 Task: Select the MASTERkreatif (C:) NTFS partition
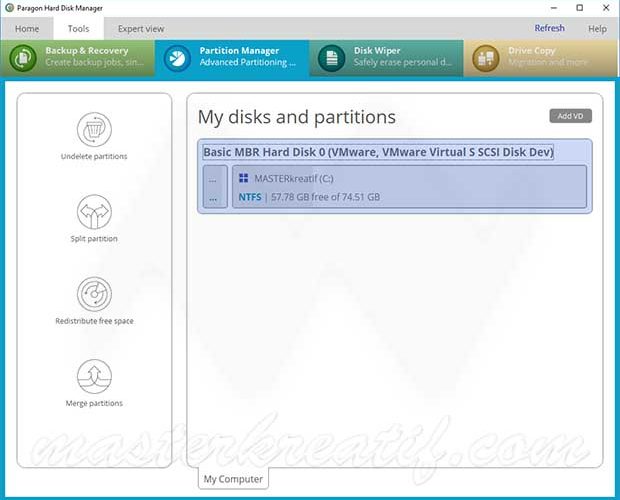[409, 187]
